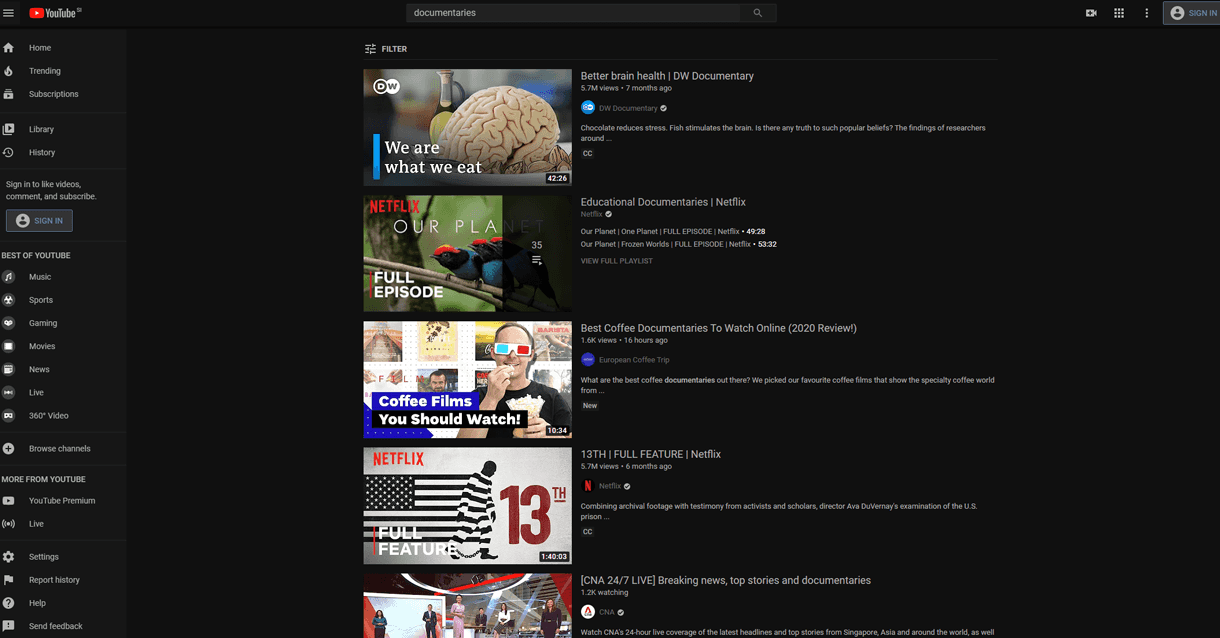Select the Music category in sidebar

[x=41, y=277]
